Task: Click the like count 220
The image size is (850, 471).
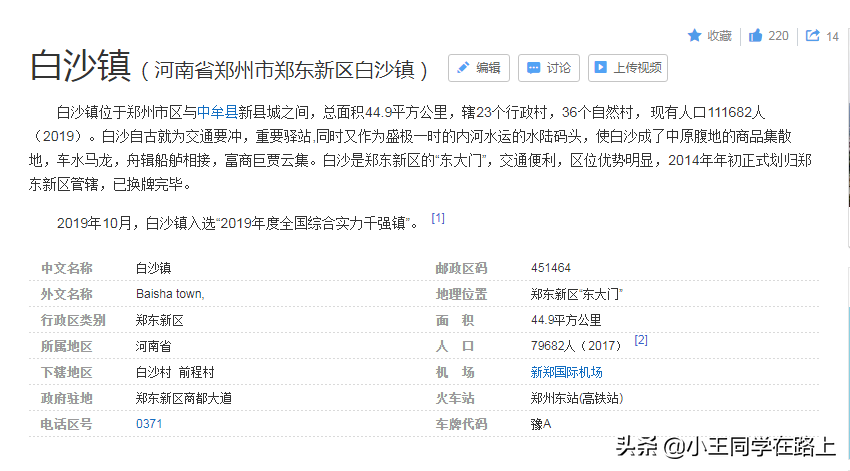Action: pyautogui.click(x=778, y=36)
